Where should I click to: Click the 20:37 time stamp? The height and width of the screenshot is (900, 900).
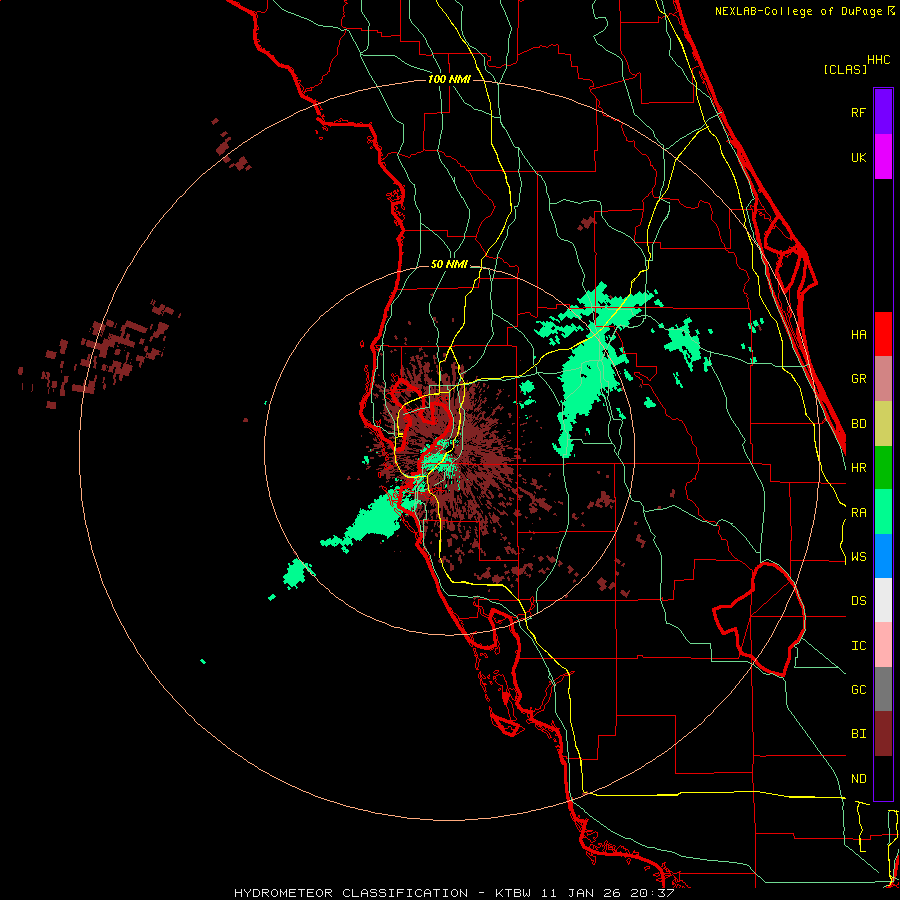(653, 893)
